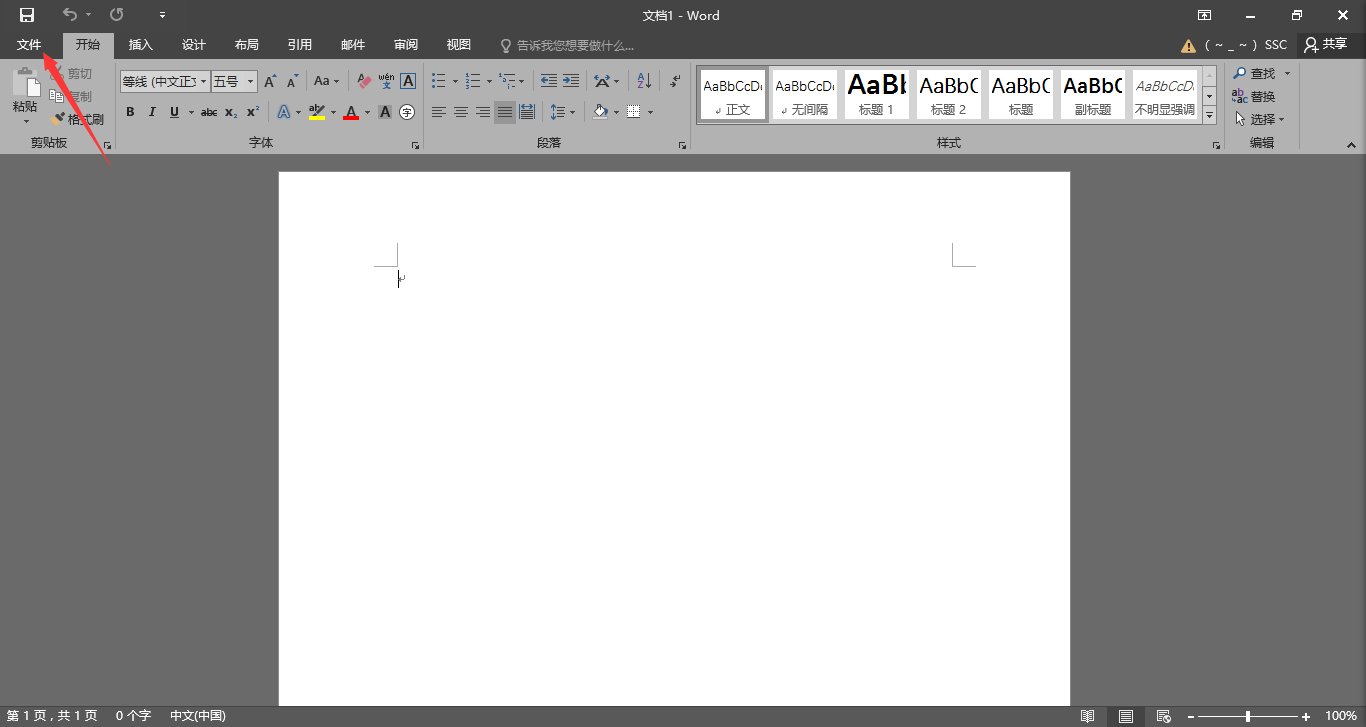
Task: Toggle underline on text
Action: (x=172, y=112)
